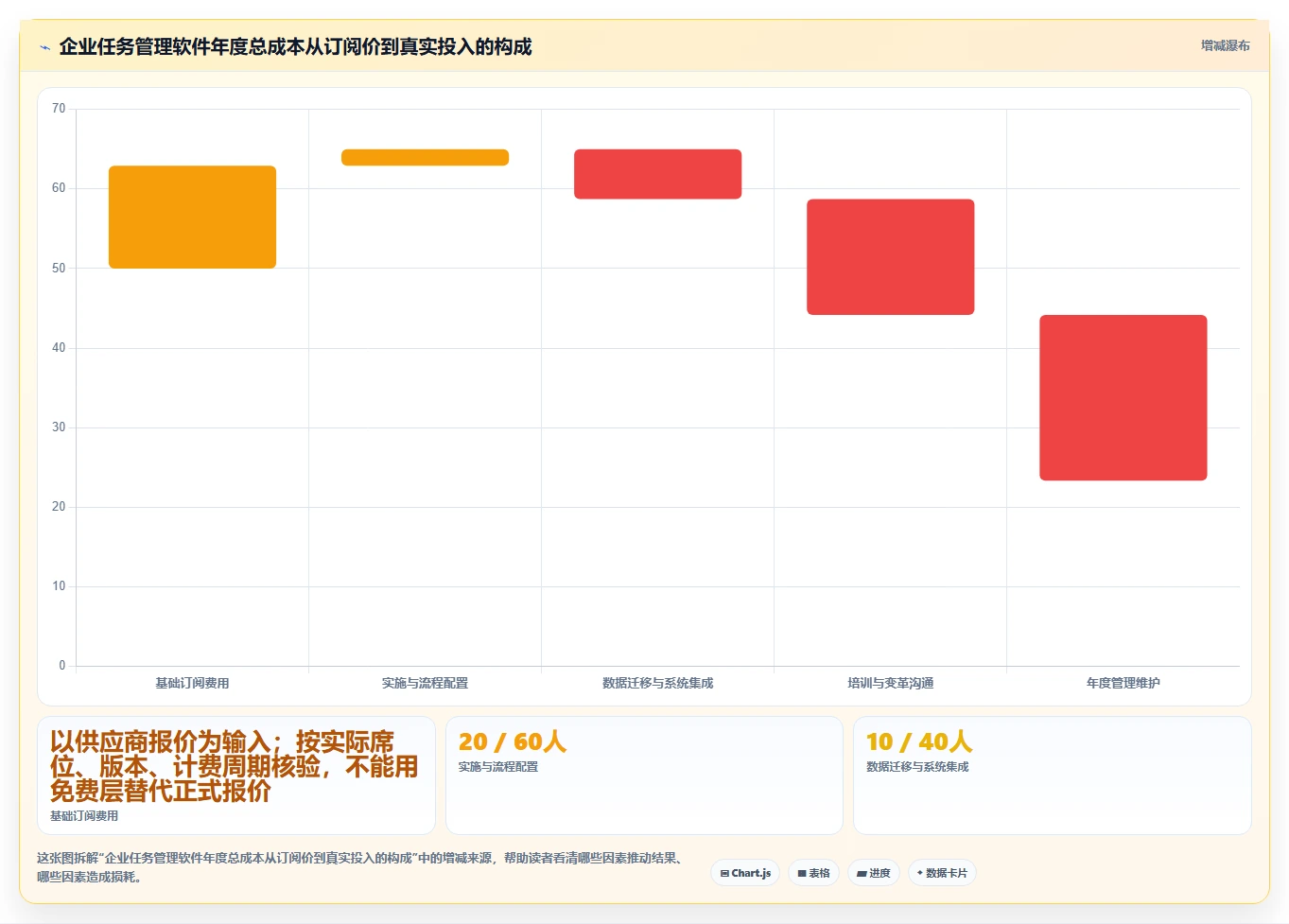This screenshot has height=924, width=1289.
Task: Click the 40 value on the y-axis
Action: click(x=59, y=347)
